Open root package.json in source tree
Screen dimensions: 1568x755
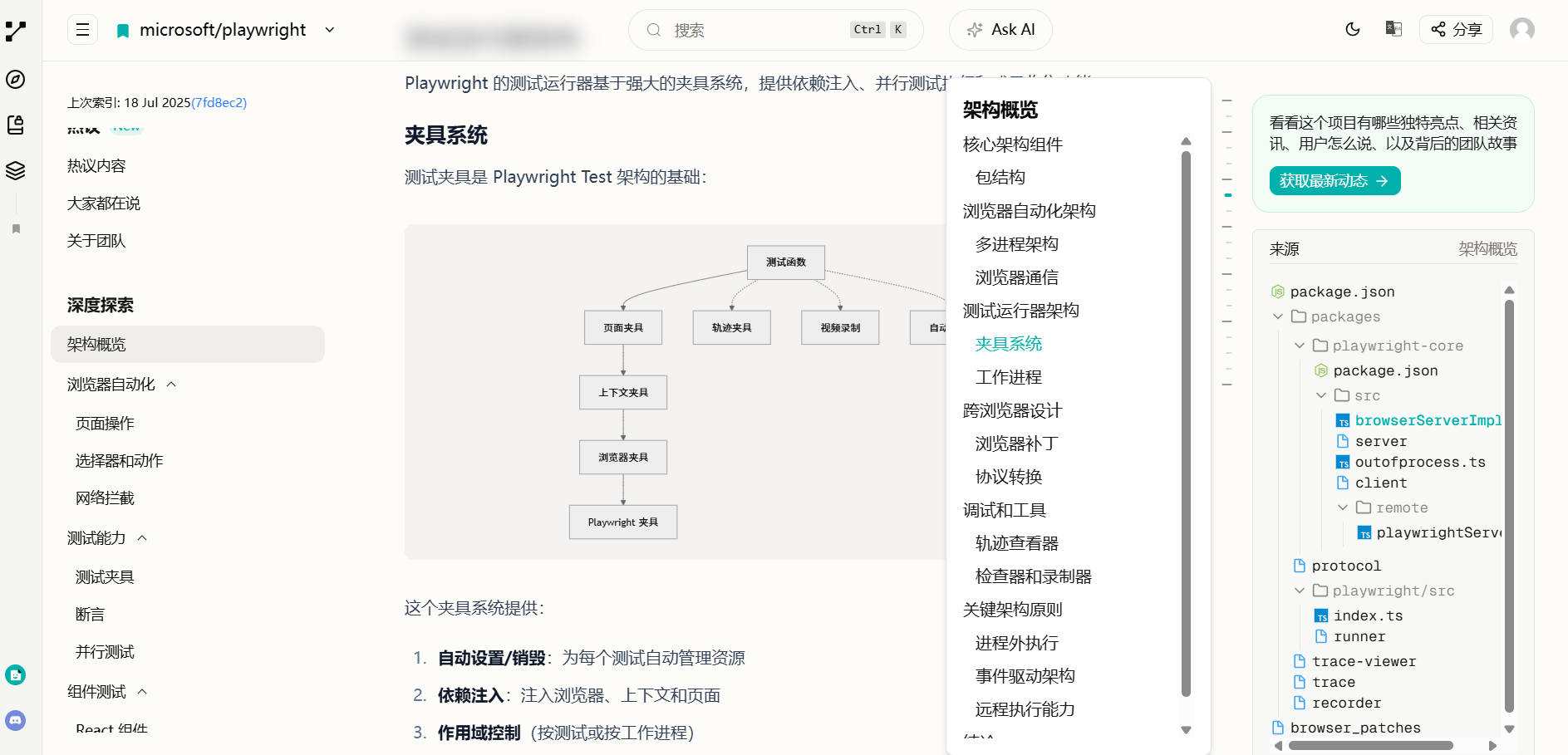(1342, 292)
